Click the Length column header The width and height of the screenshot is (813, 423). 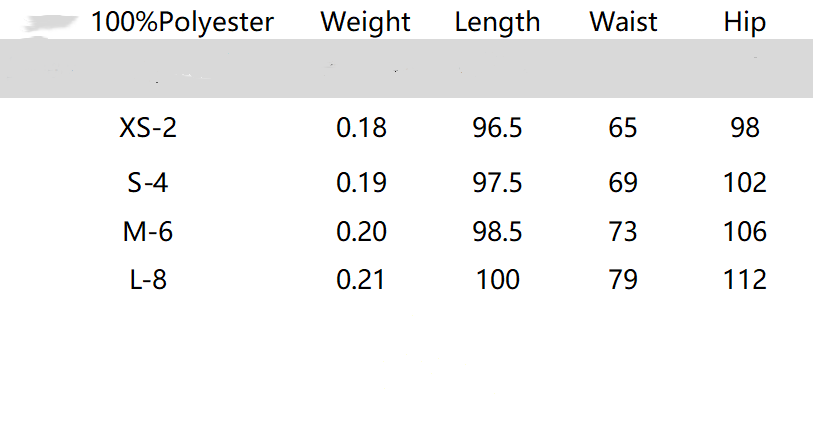click(497, 22)
